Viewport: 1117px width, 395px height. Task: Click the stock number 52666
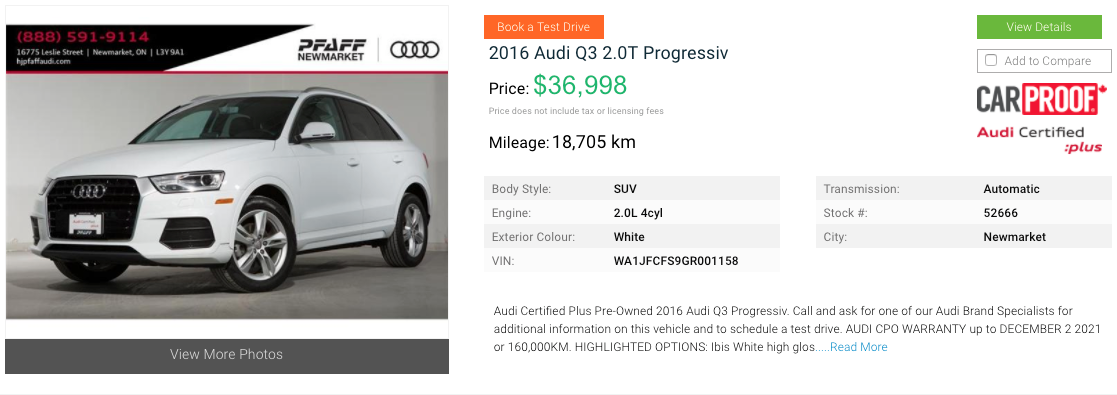pyautogui.click(x=1000, y=213)
